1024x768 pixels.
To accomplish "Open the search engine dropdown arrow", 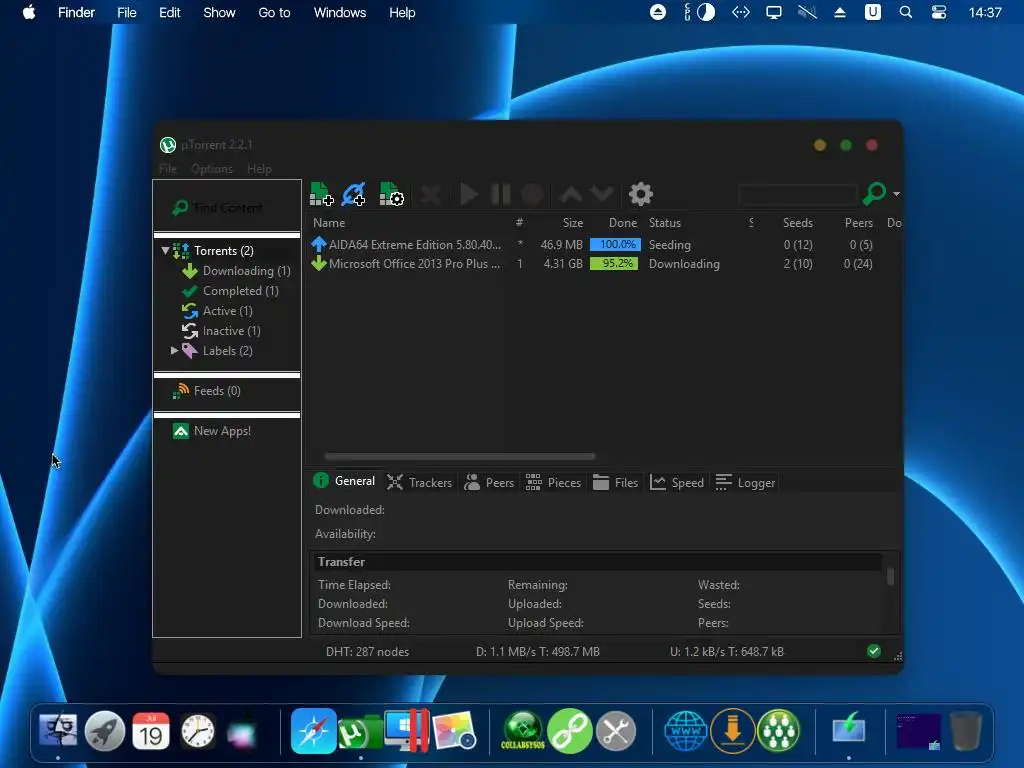I will pyautogui.click(x=896, y=194).
